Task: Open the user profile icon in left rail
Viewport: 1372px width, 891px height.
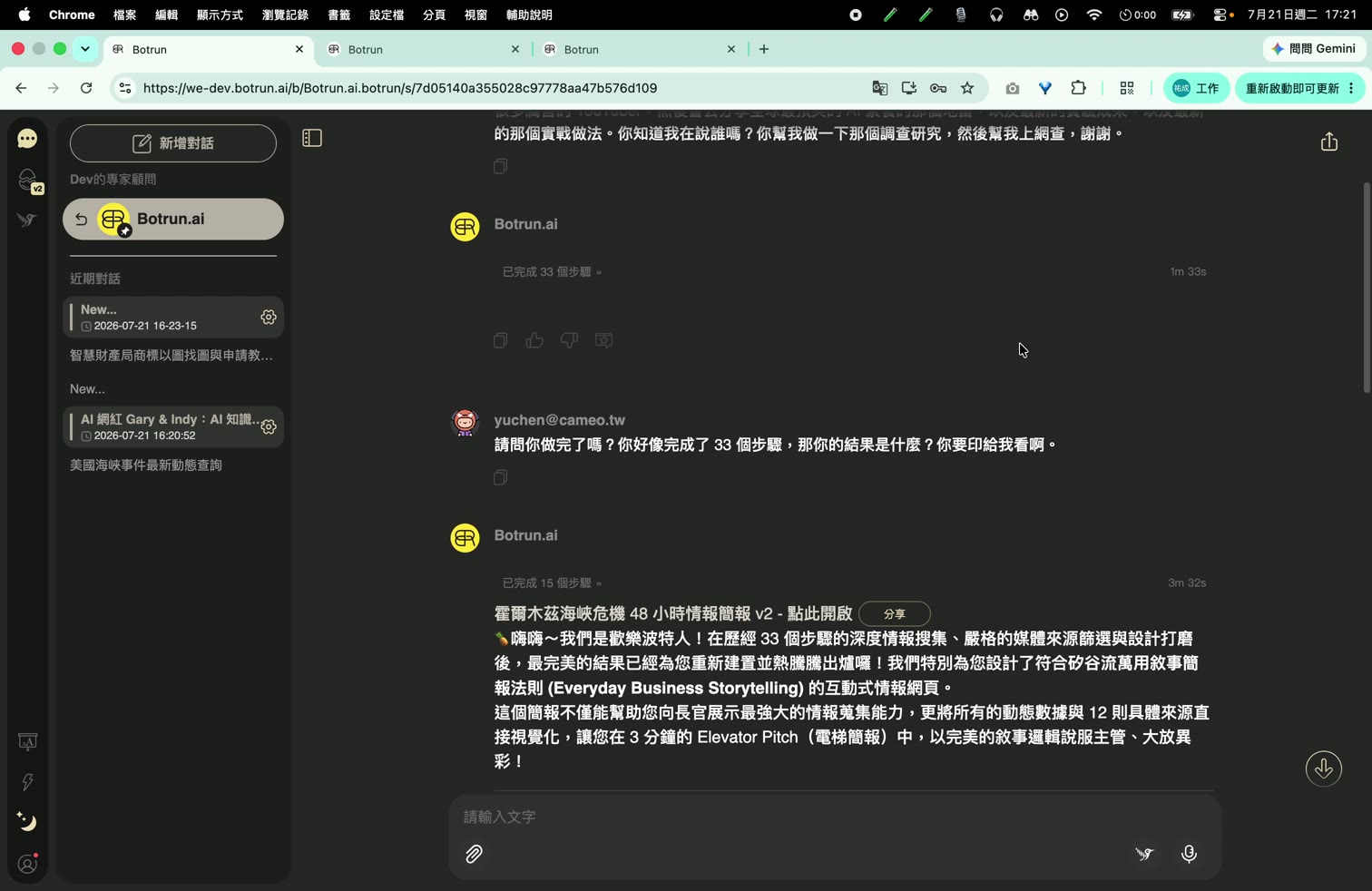Action: click(28, 864)
